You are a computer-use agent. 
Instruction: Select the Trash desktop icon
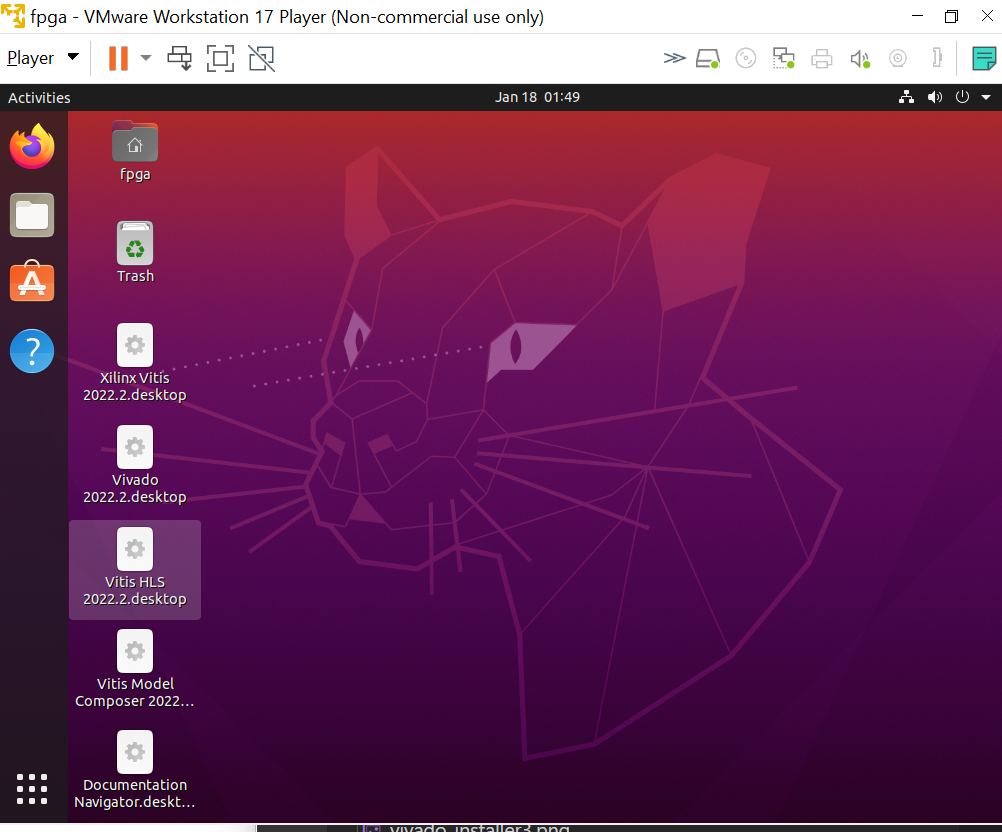(135, 252)
